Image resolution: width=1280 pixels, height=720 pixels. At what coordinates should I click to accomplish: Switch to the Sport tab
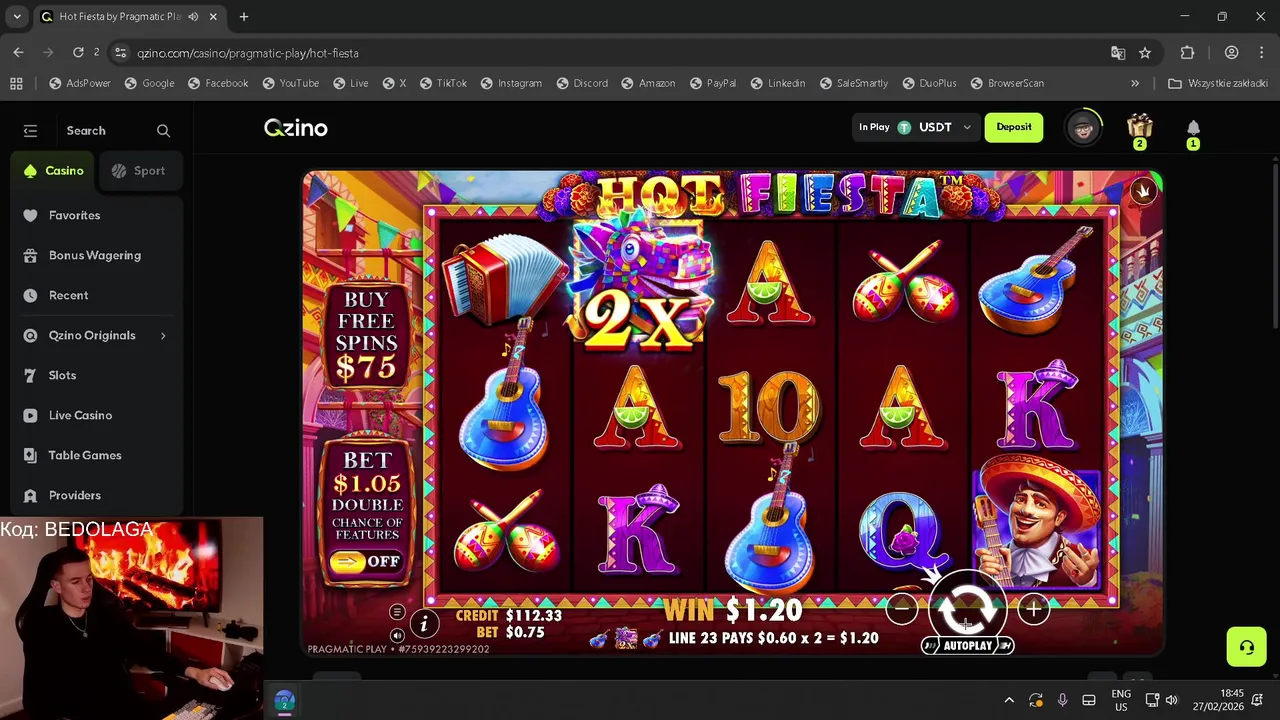[138, 171]
